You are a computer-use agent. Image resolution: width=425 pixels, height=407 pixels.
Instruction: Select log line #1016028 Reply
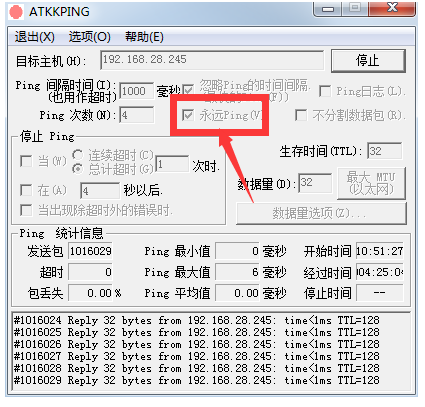196,369
